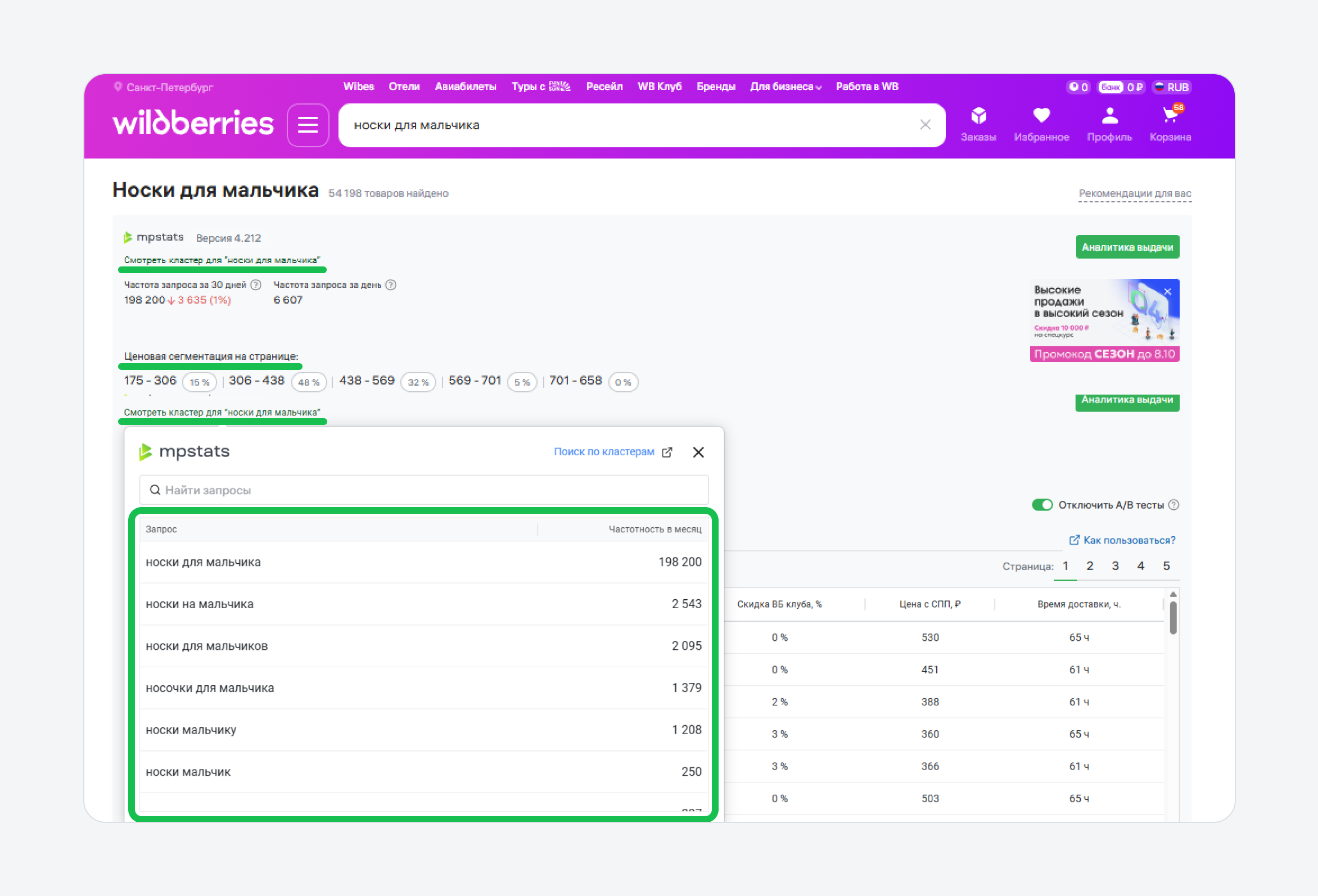Open Избранное heart icon
The image size is (1318, 896).
pyautogui.click(x=1041, y=116)
